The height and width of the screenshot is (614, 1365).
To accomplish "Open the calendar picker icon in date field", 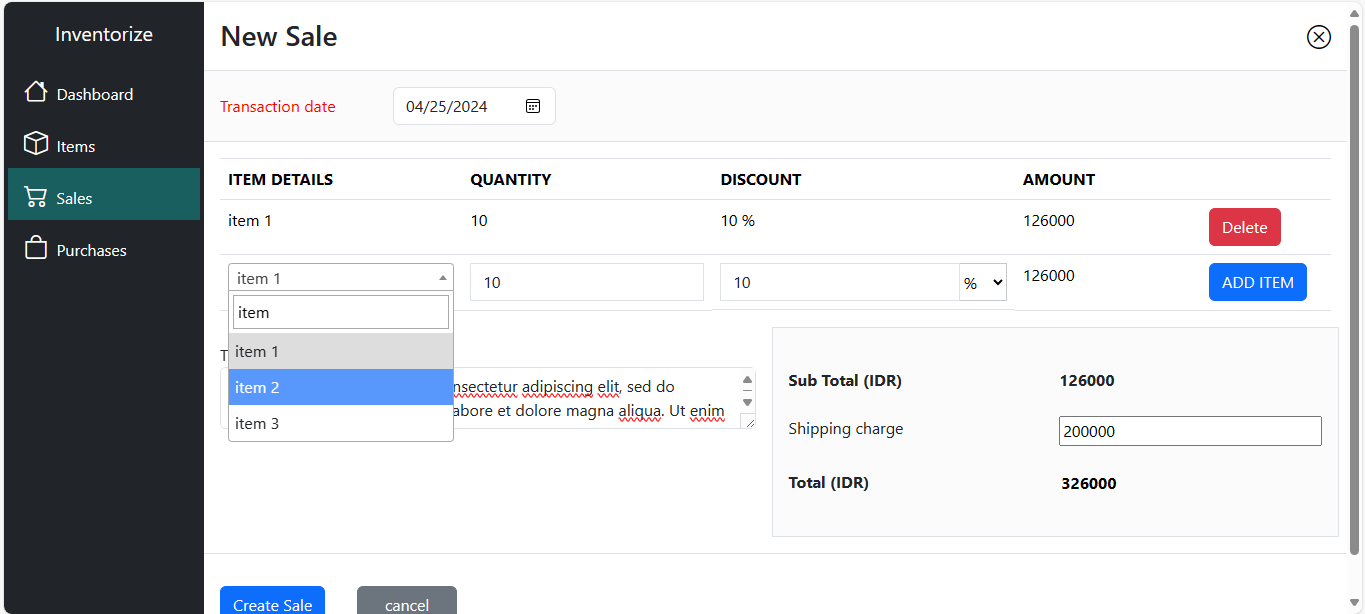I will [x=533, y=106].
